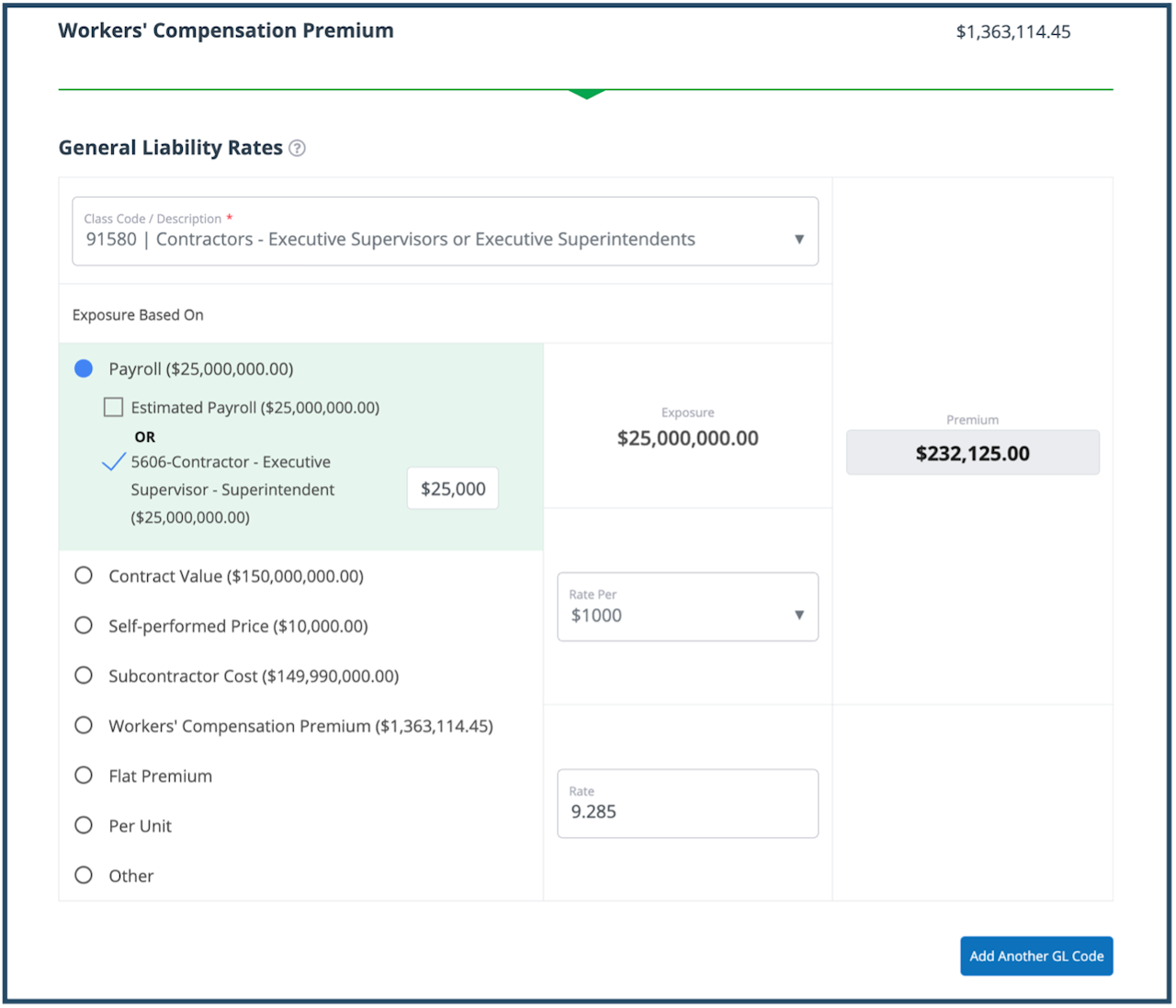
Task: Select Subcontractor Cost as exposure basis
Action: 84,675
